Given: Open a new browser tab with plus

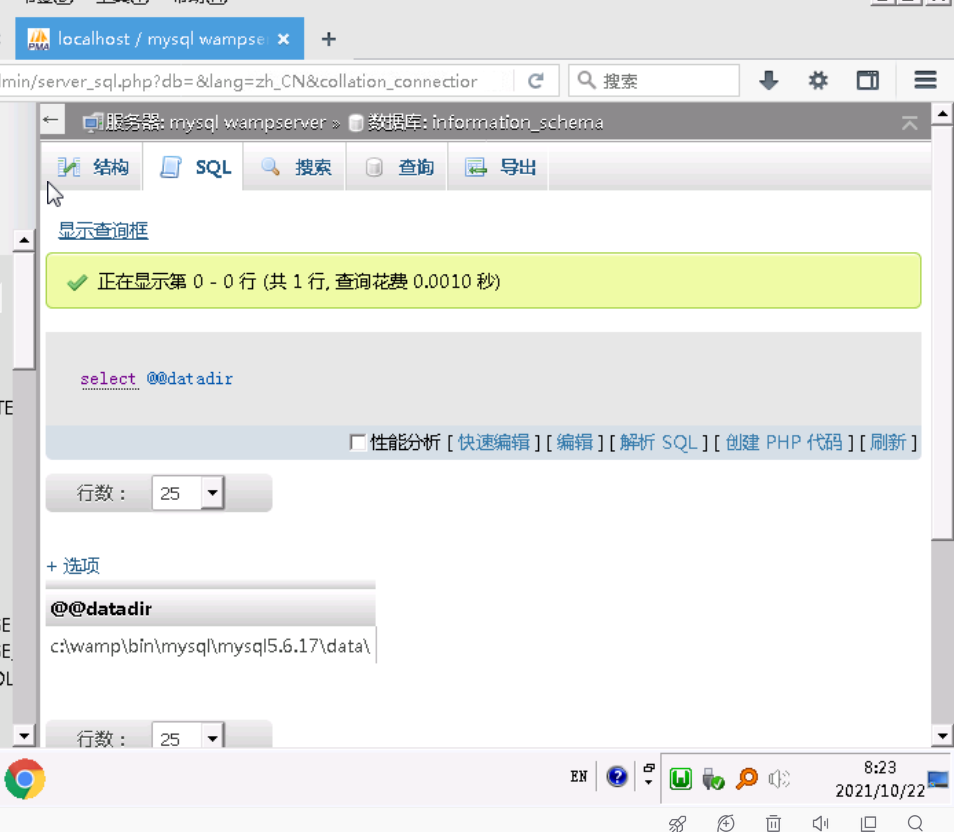Looking at the screenshot, I should click(329, 39).
